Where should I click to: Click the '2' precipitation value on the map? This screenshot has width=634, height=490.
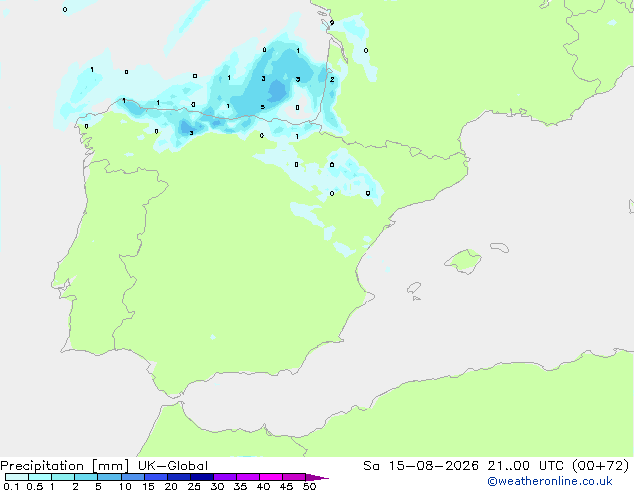pos(332,80)
